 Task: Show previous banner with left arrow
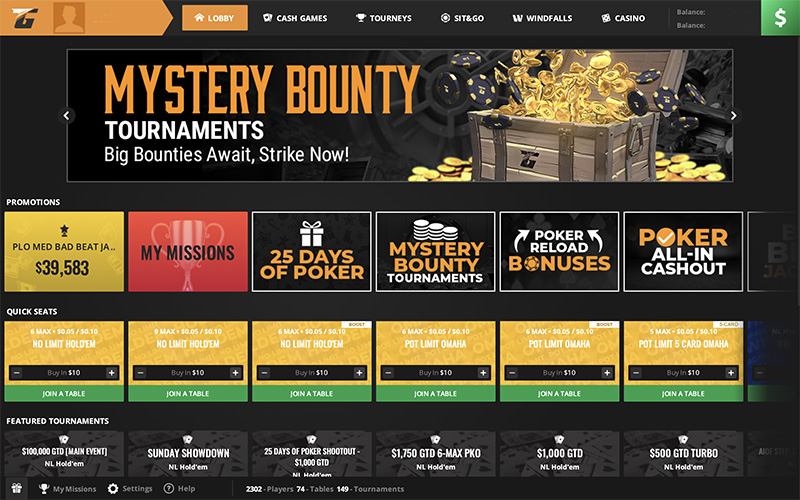(x=66, y=116)
